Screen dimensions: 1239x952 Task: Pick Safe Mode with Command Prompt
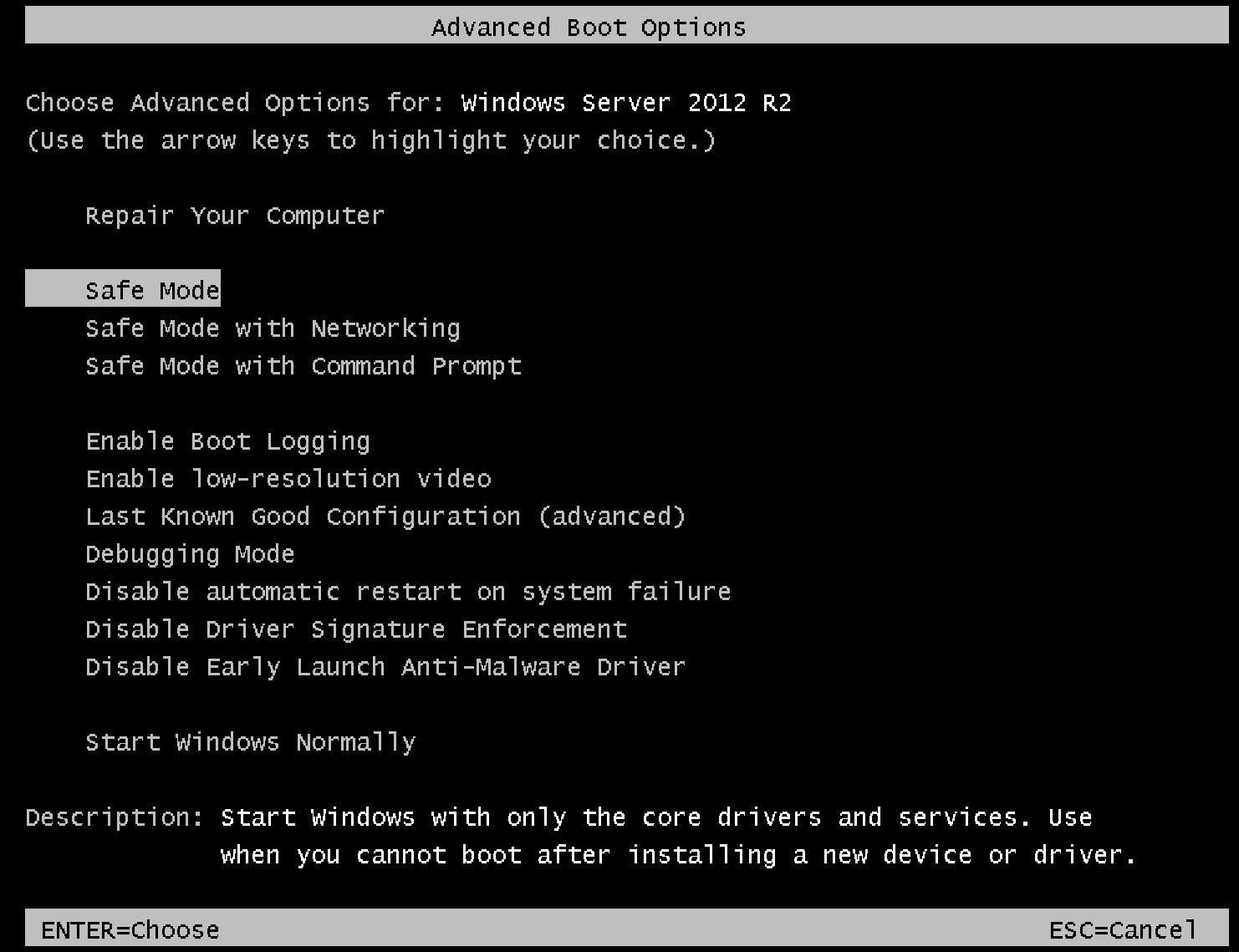[303, 366]
